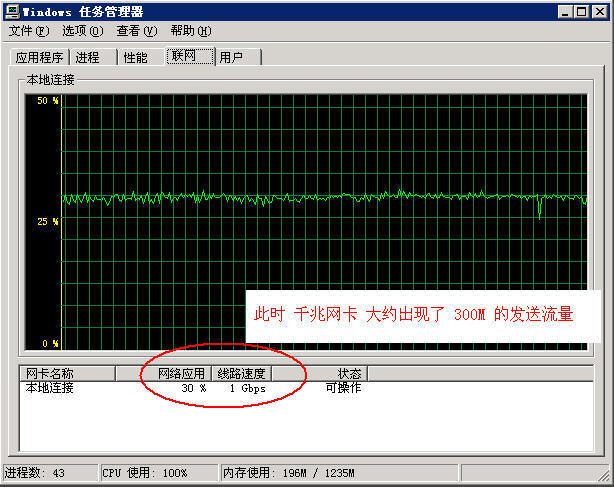This screenshot has height=487, width=614.
Task: Click the window resize grip
Action: (x=604, y=476)
